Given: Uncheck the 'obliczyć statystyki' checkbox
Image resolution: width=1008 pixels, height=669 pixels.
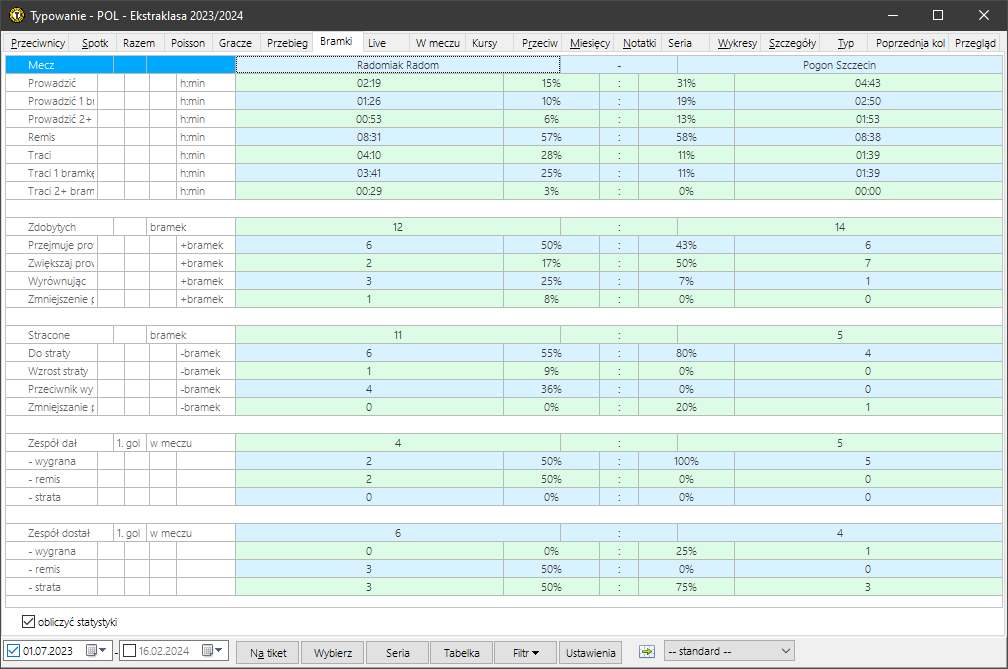Looking at the screenshot, I should pos(28,622).
